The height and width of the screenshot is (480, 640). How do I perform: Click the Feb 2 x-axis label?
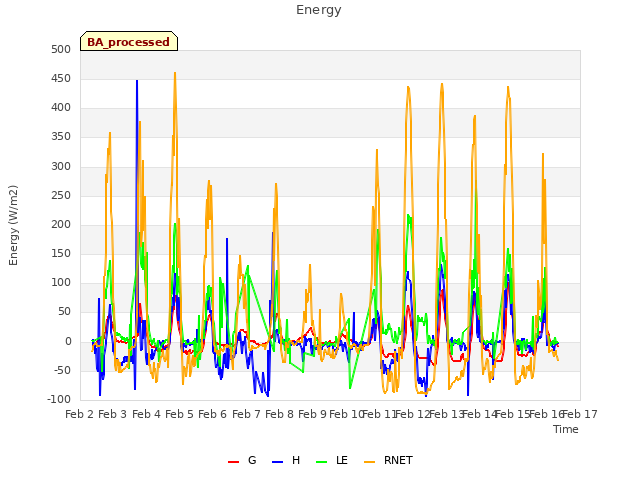coord(80,414)
